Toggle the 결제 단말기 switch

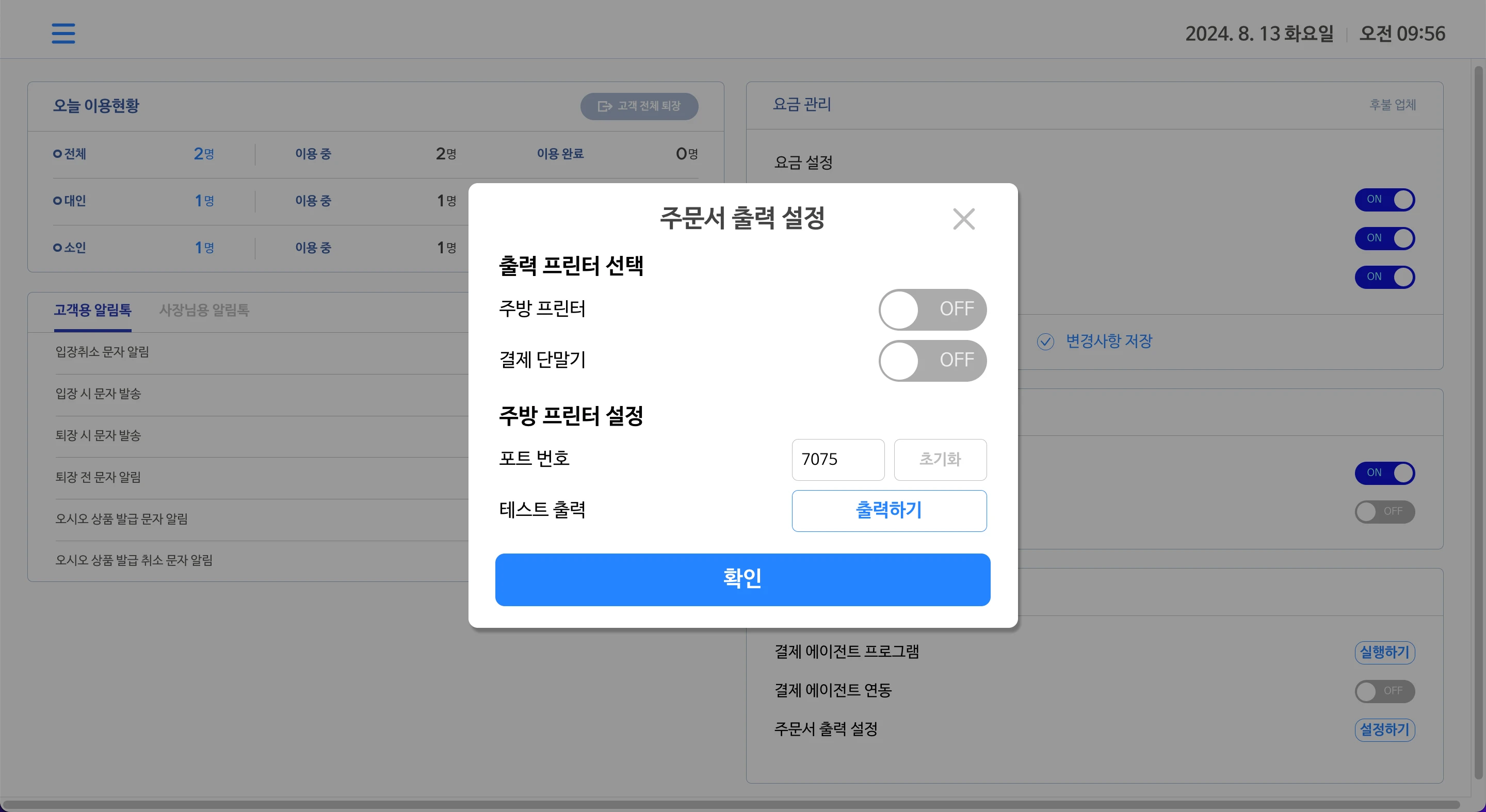[x=932, y=361]
